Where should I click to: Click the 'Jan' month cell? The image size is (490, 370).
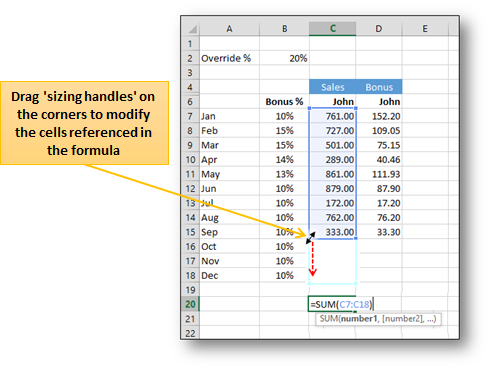(x=229, y=116)
